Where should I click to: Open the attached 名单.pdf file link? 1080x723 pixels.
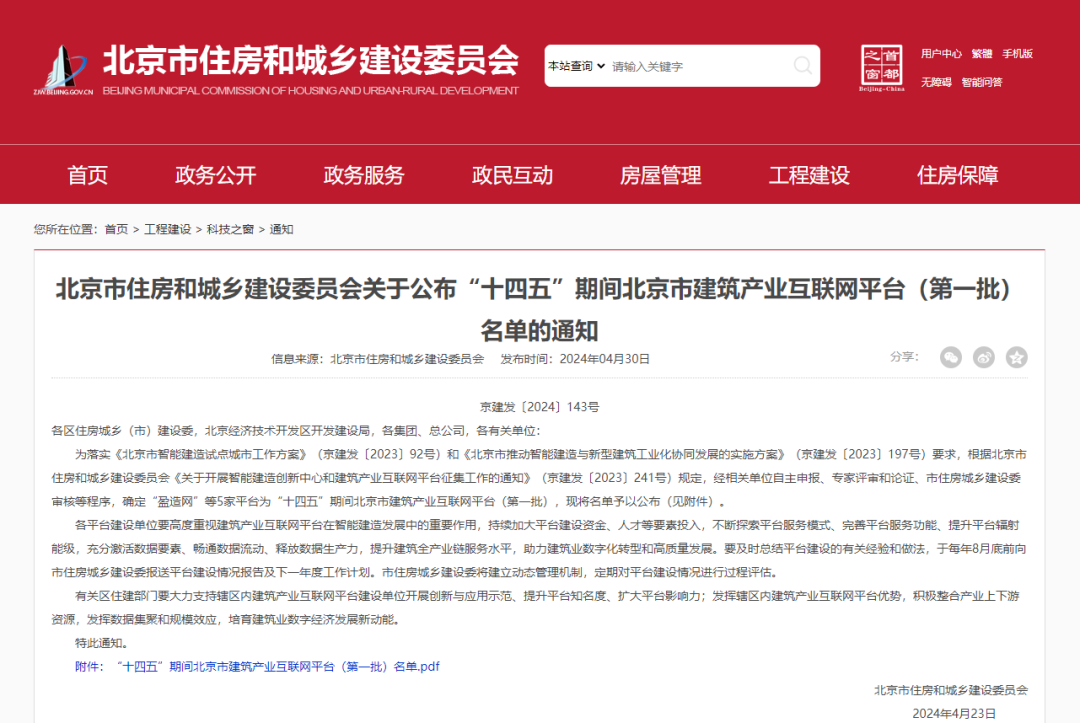click(257, 666)
